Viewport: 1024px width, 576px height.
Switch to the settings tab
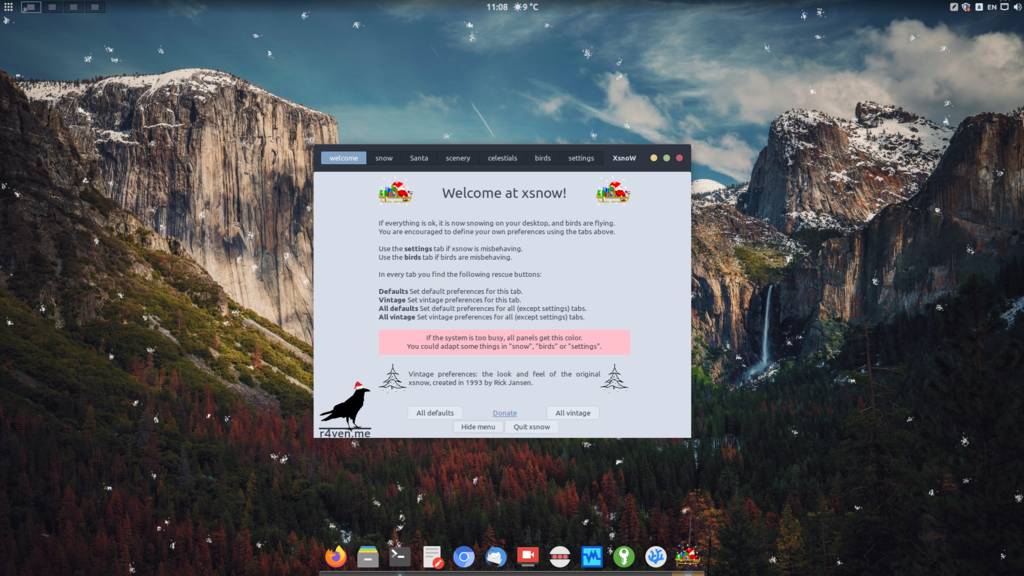pyautogui.click(x=581, y=158)
